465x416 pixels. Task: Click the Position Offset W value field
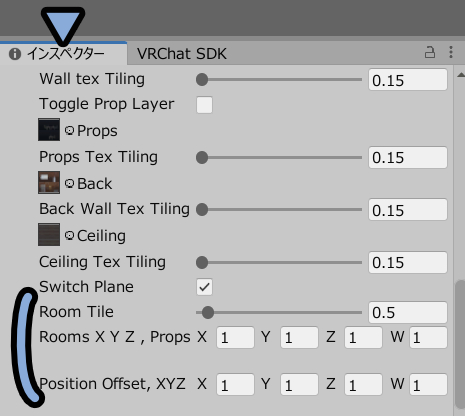click(428, 385)
